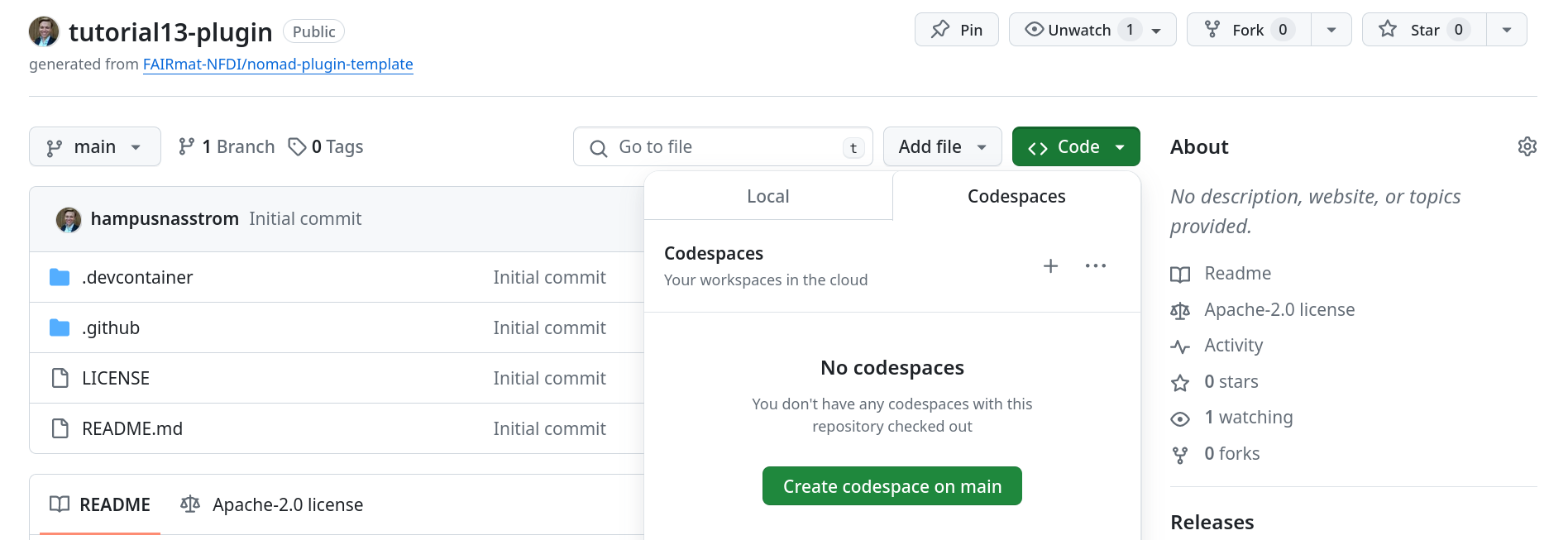Open FAIRmat-NFDI/nomad-plugin-template link

click(x=278, y=64)
